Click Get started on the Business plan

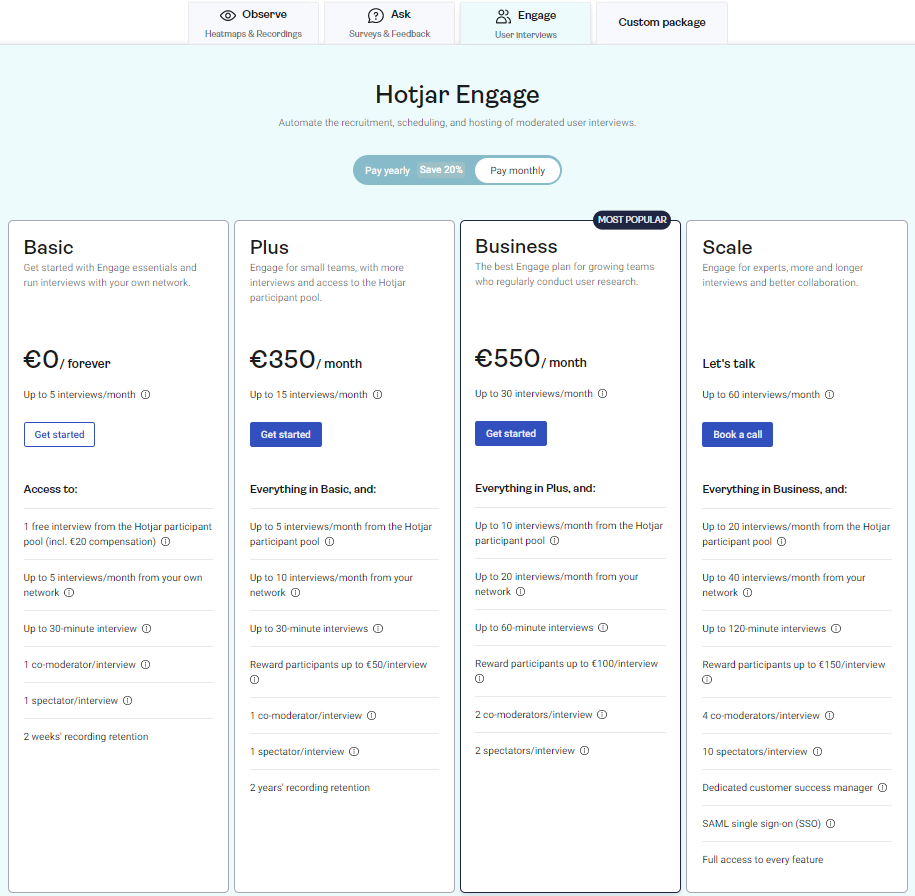(511, 433)
